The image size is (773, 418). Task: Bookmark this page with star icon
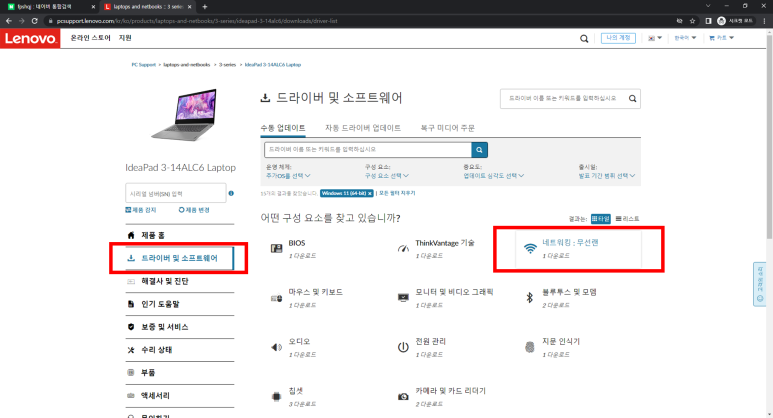(692, 21)
